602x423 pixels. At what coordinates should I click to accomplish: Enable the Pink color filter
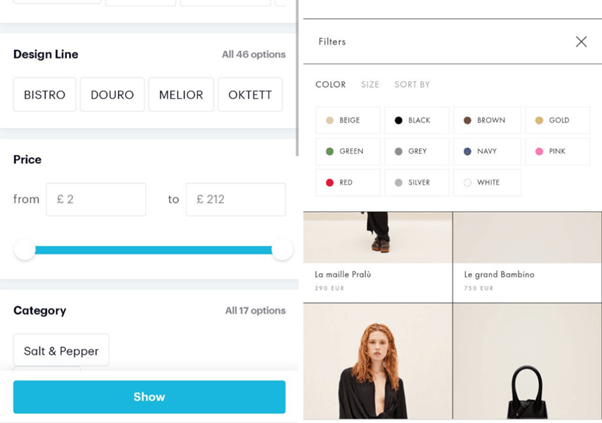556,152
